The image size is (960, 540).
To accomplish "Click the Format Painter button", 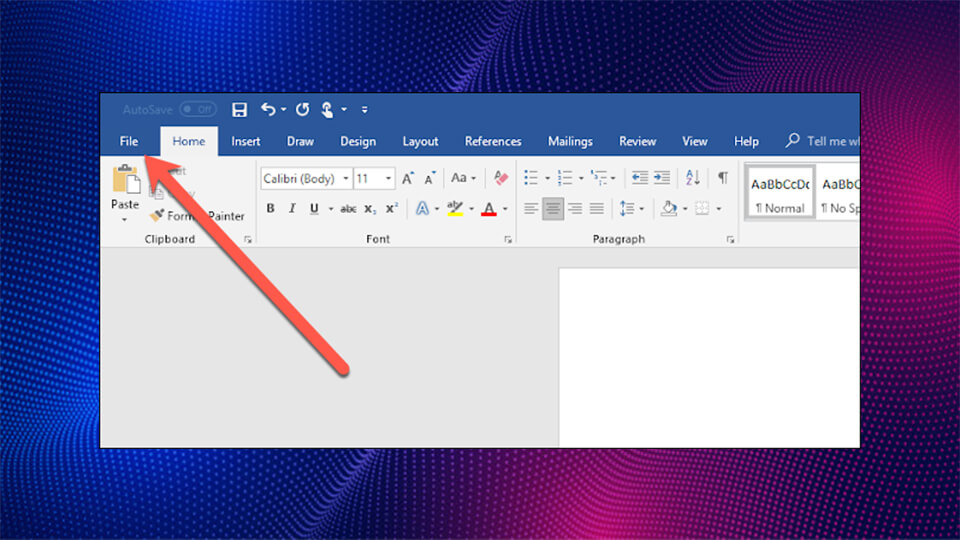I will tap(198, 216).
